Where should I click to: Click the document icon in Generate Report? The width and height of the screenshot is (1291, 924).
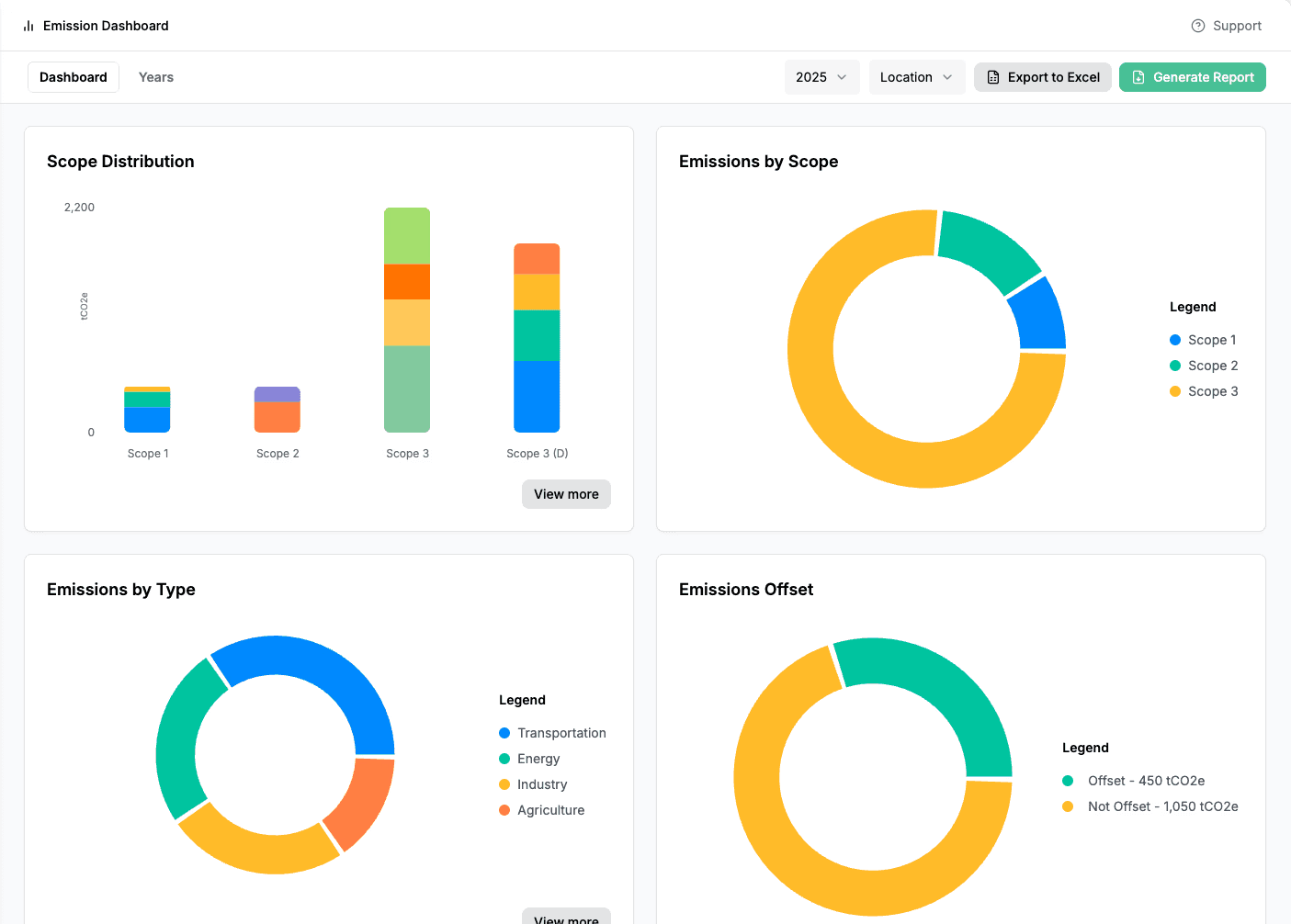click(1138, 77)
